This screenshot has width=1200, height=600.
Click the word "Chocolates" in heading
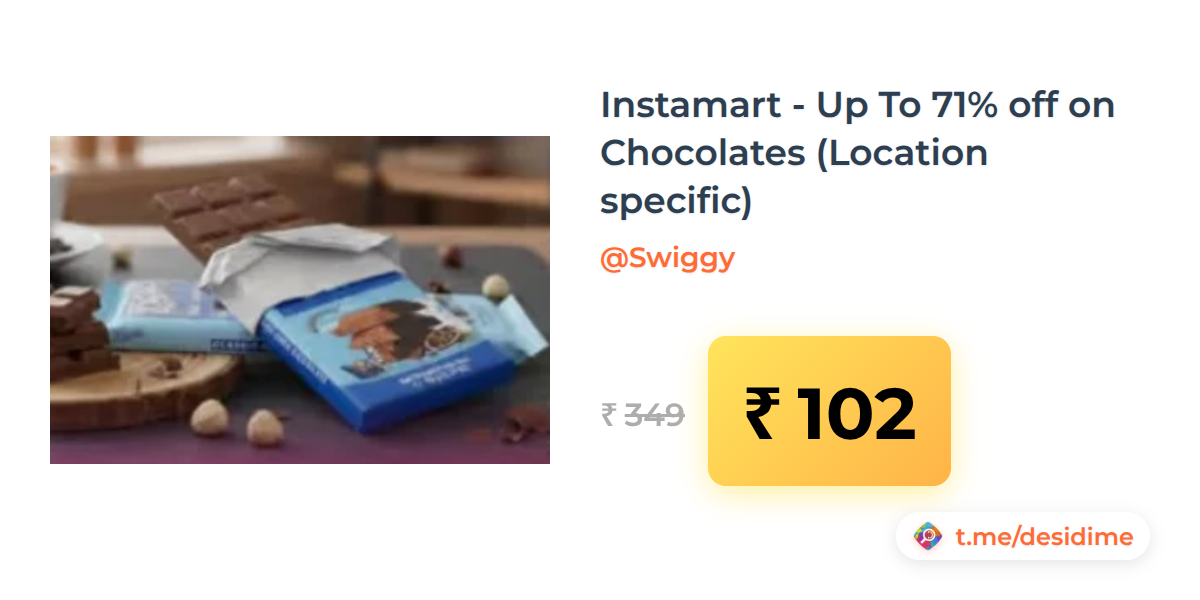703,153
